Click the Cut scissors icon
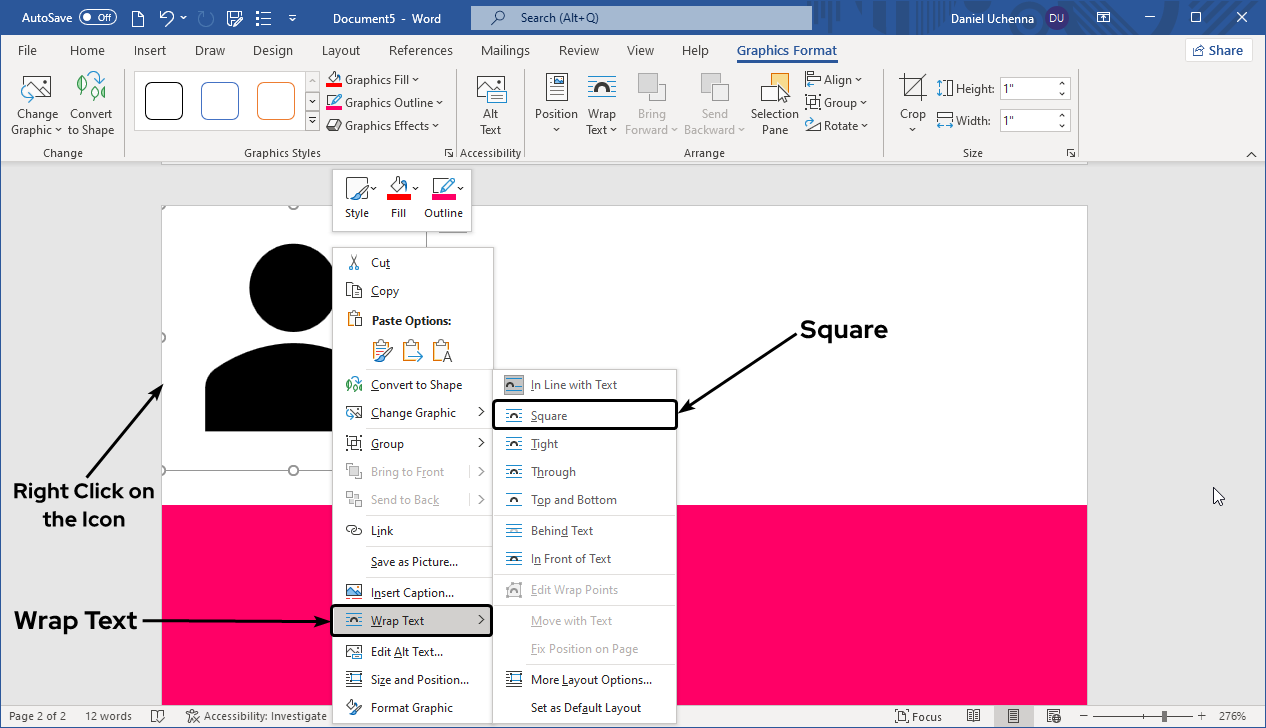The width and height of the screenshot is (1266, 728). point(353,263)
